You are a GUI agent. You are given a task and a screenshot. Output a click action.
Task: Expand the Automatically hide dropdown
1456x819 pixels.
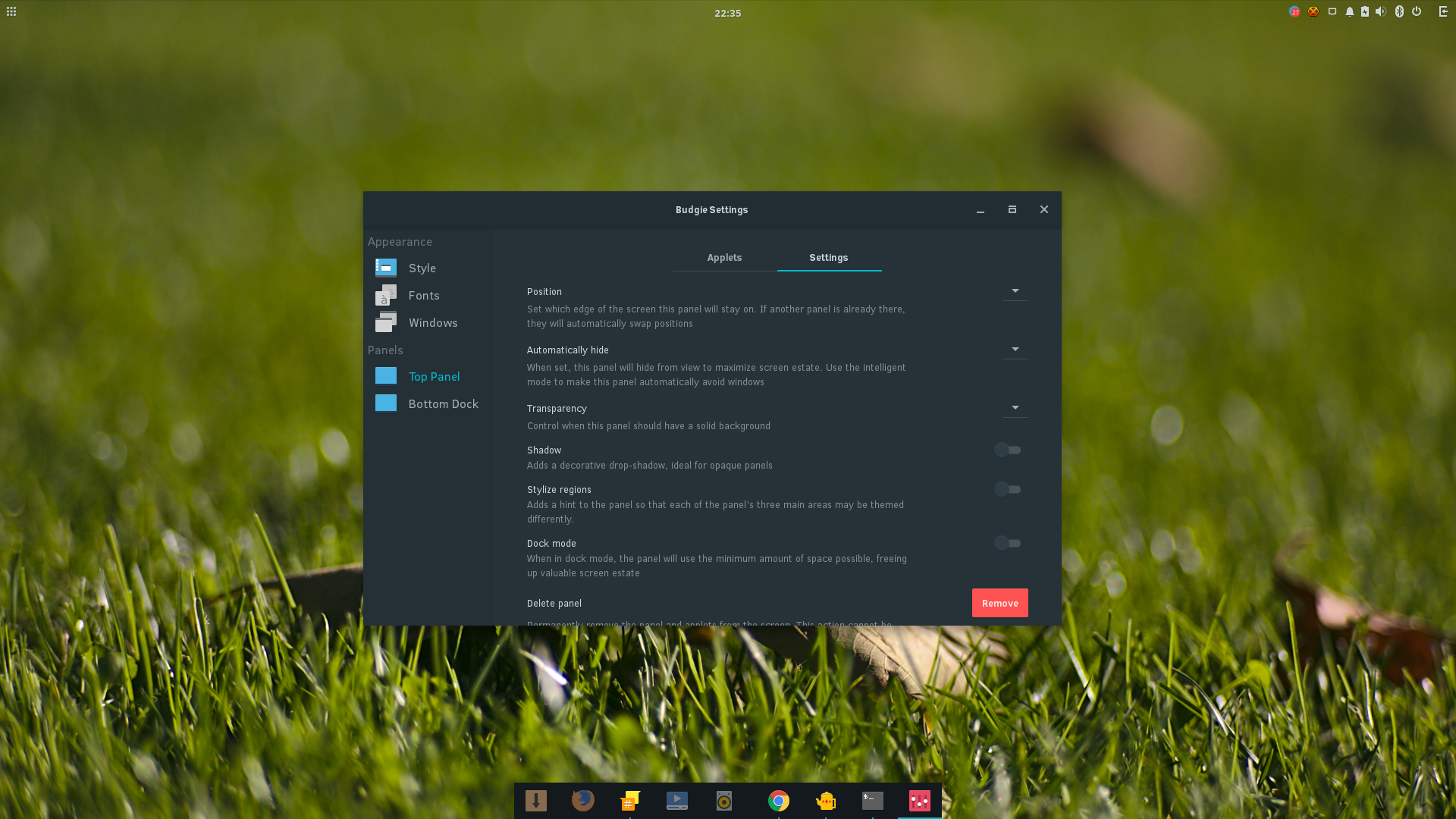pyautogui.click(x=1015, y=350)
